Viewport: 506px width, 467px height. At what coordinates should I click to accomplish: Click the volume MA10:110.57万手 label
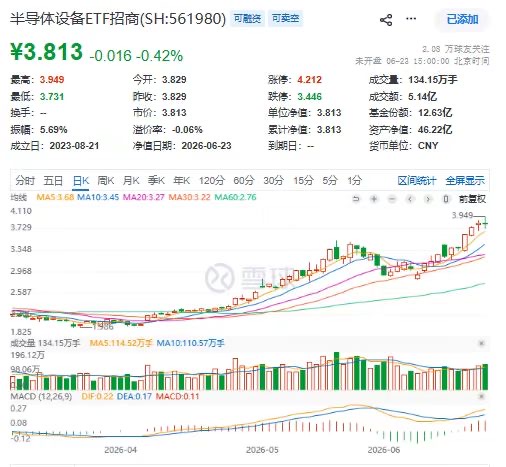click(x=190, y=343)
